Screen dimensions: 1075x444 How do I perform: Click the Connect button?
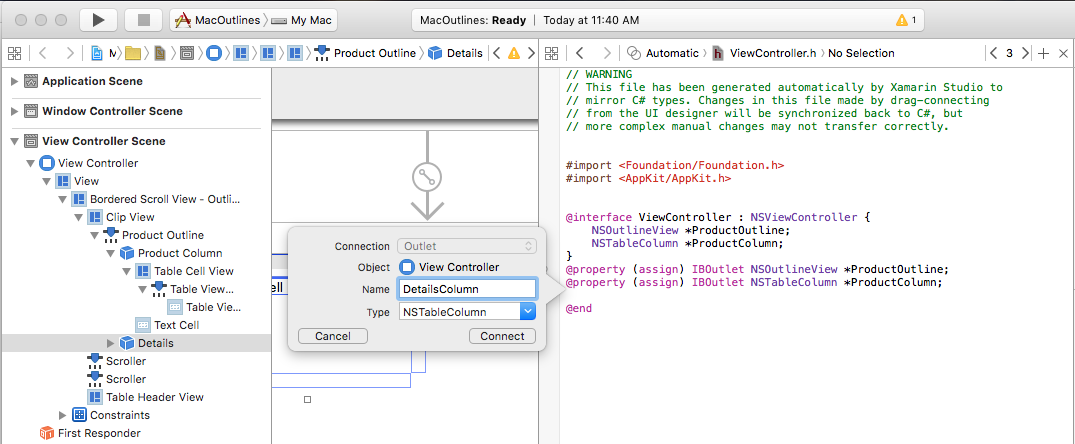tap(502, 336)
